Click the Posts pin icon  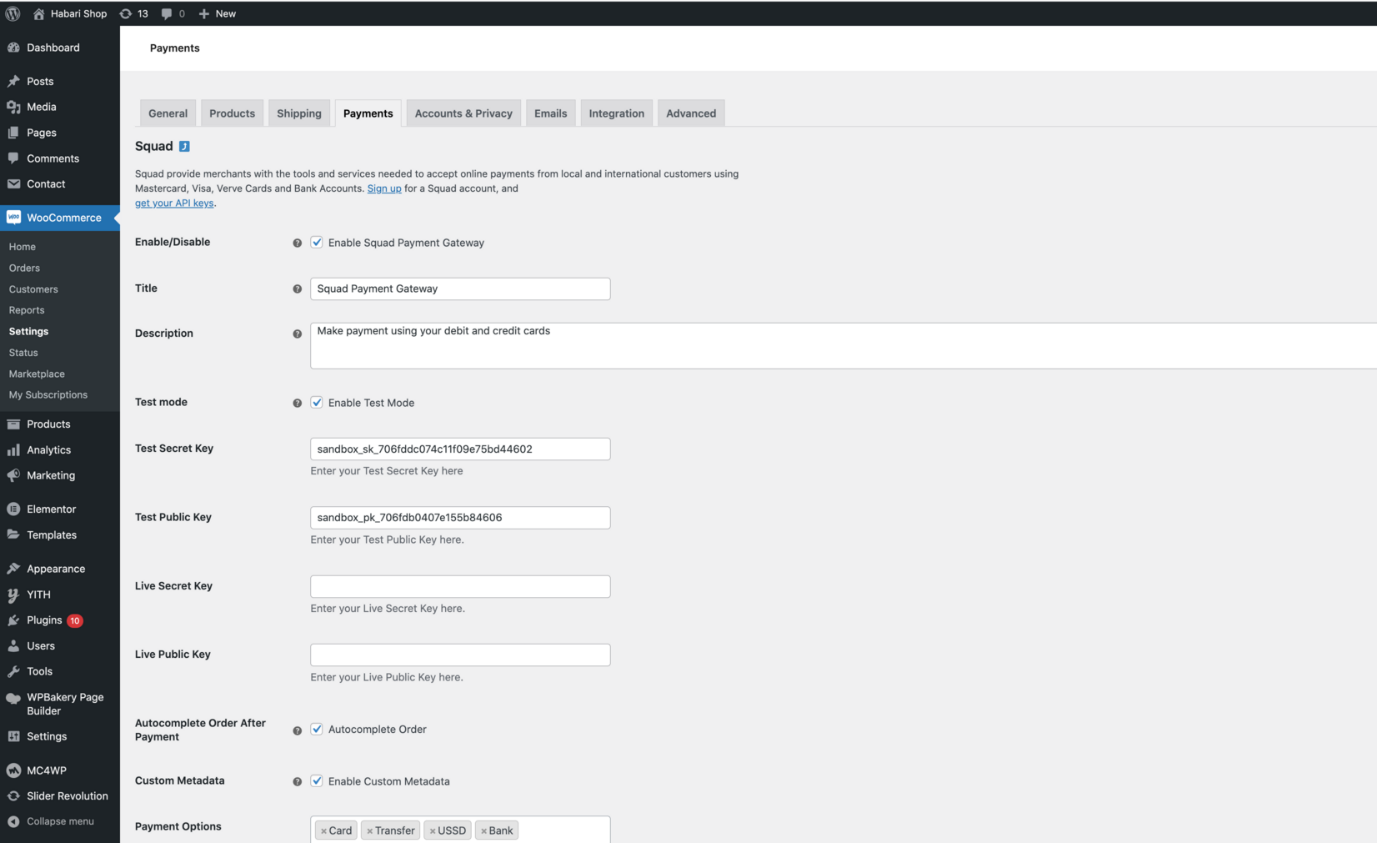point(13,81)
